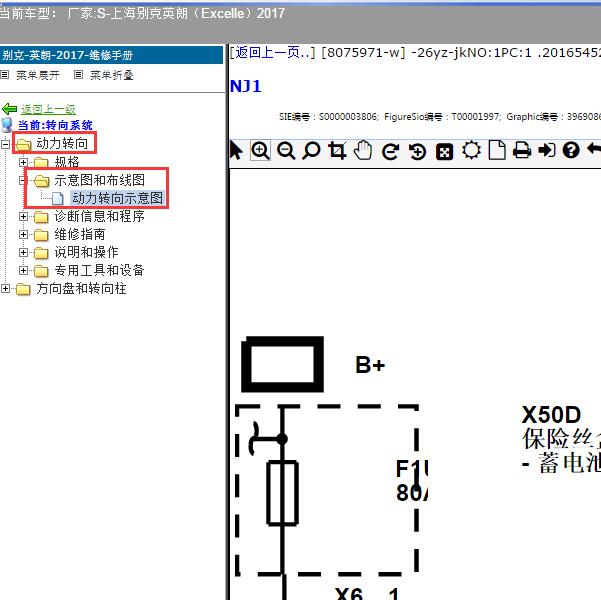Choose the hand pan tool
This screenshot has width=601, height=600.
[363, 150]
